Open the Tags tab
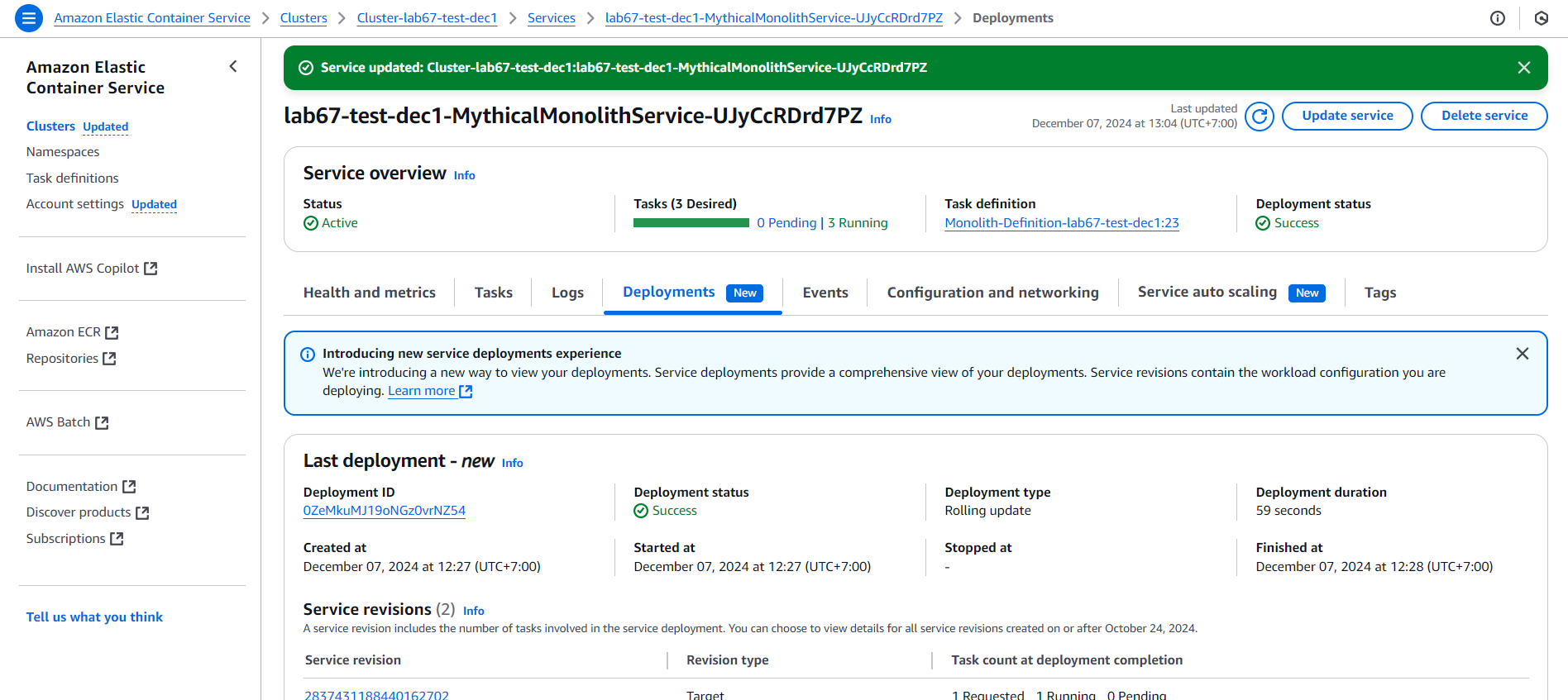This screenshot has height=700, width=1568. point(1380,293)
